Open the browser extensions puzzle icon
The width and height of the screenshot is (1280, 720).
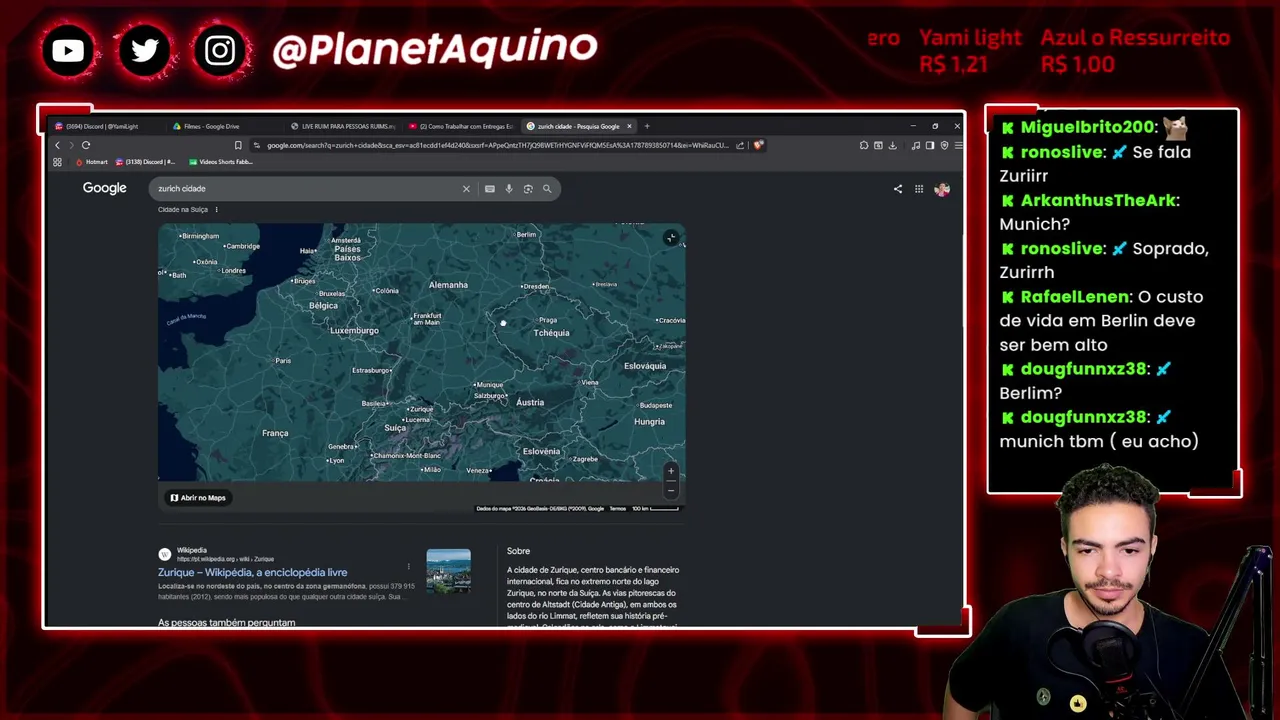[x=864, y=145]
